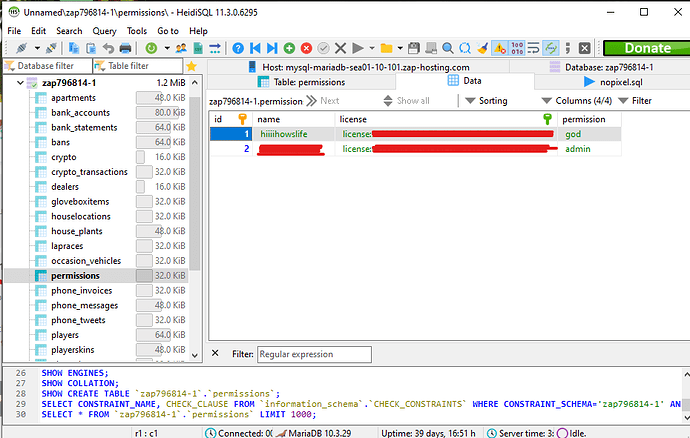Run the query with play icon
Viewport: 690px width, 438px height.
click(358, 48)
